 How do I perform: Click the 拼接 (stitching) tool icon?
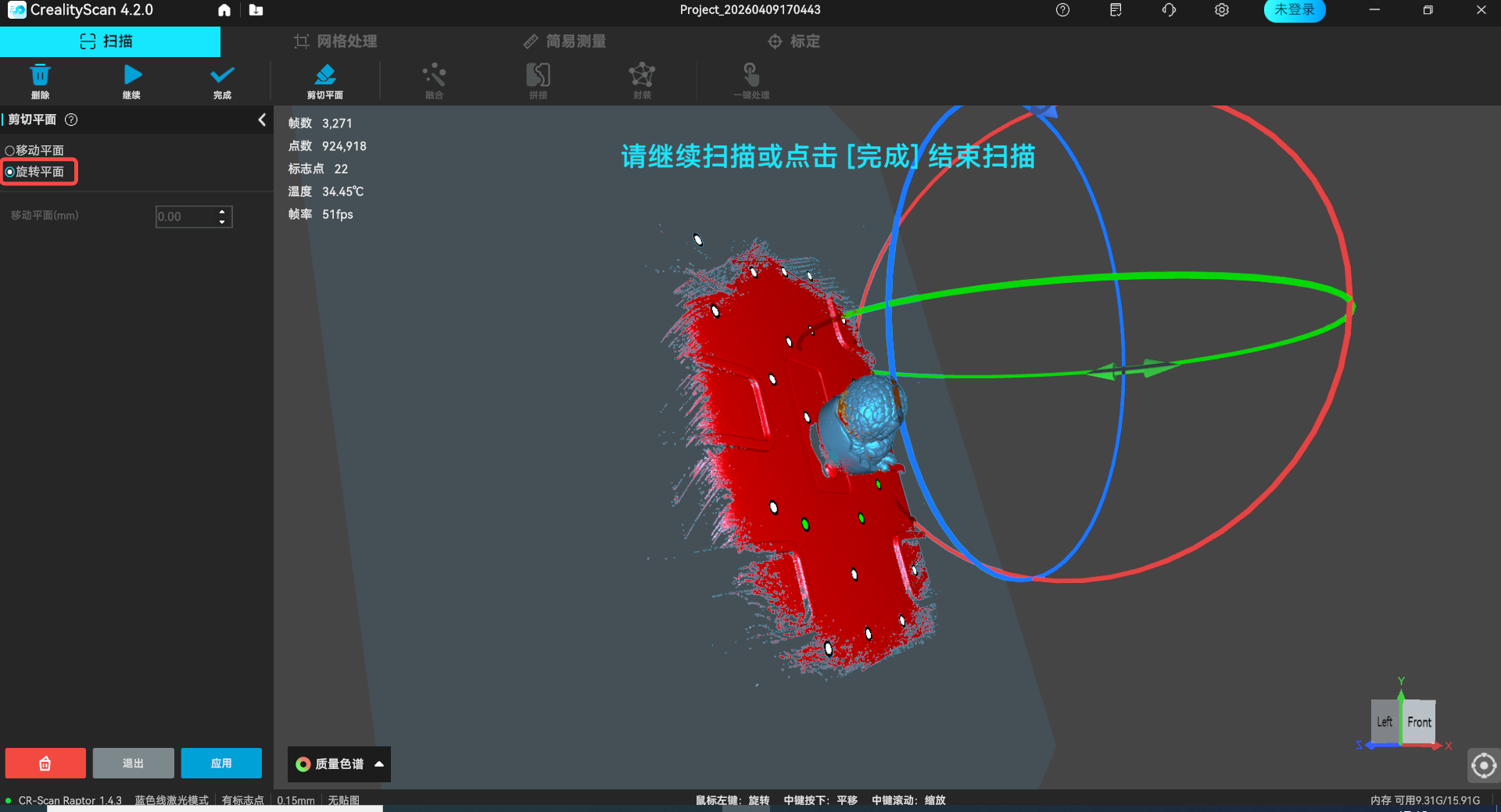click(x=538, y=80)
